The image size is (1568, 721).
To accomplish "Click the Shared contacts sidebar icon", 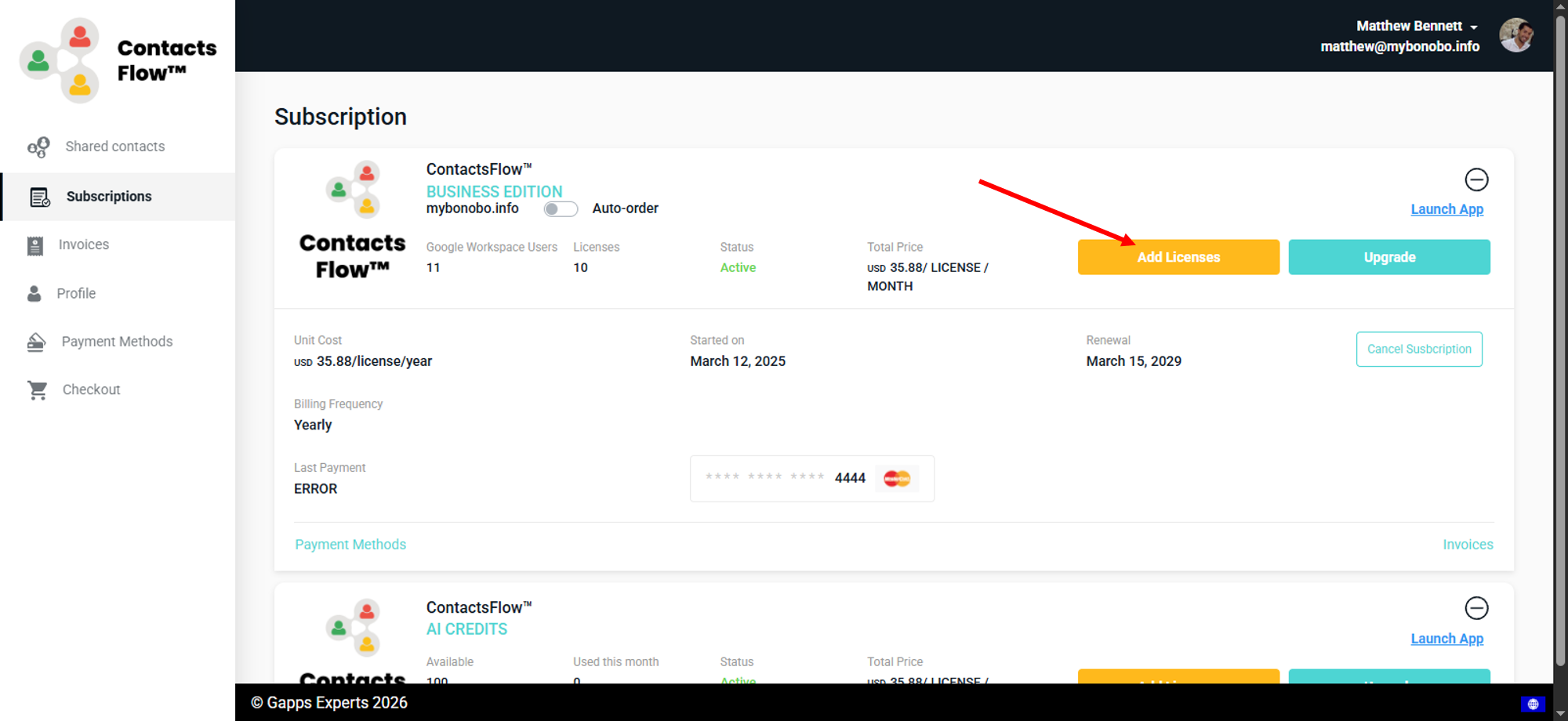I will [38, 147].
